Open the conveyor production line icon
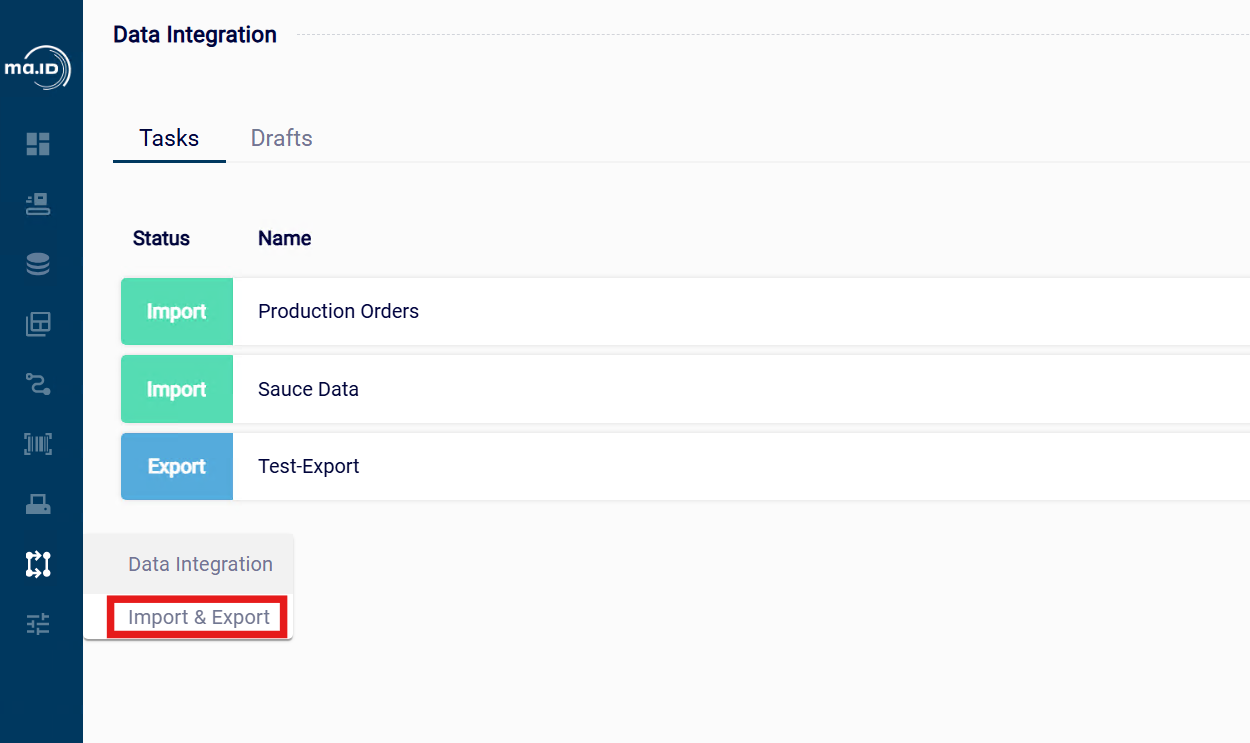This screenshot has height=743, width=1250. (x=38, y=204)
